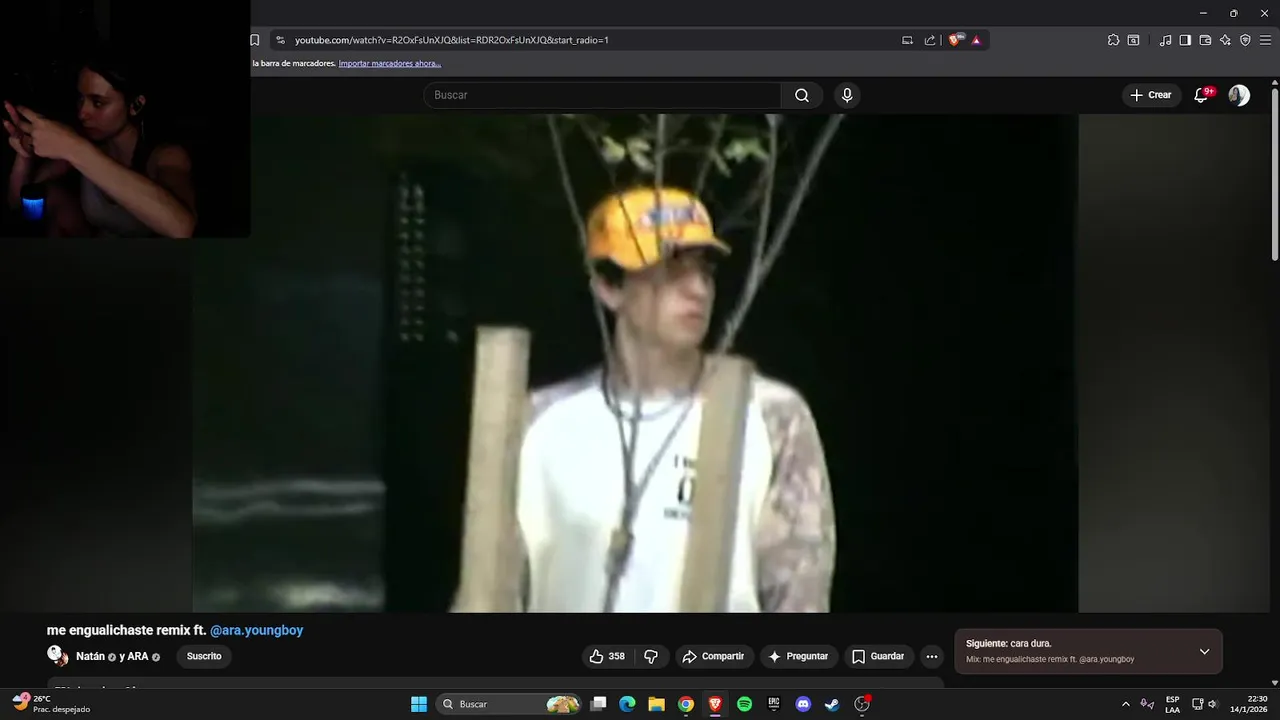
Task: Open the browser hamburger menu
Action: (x=1265, y=40)
